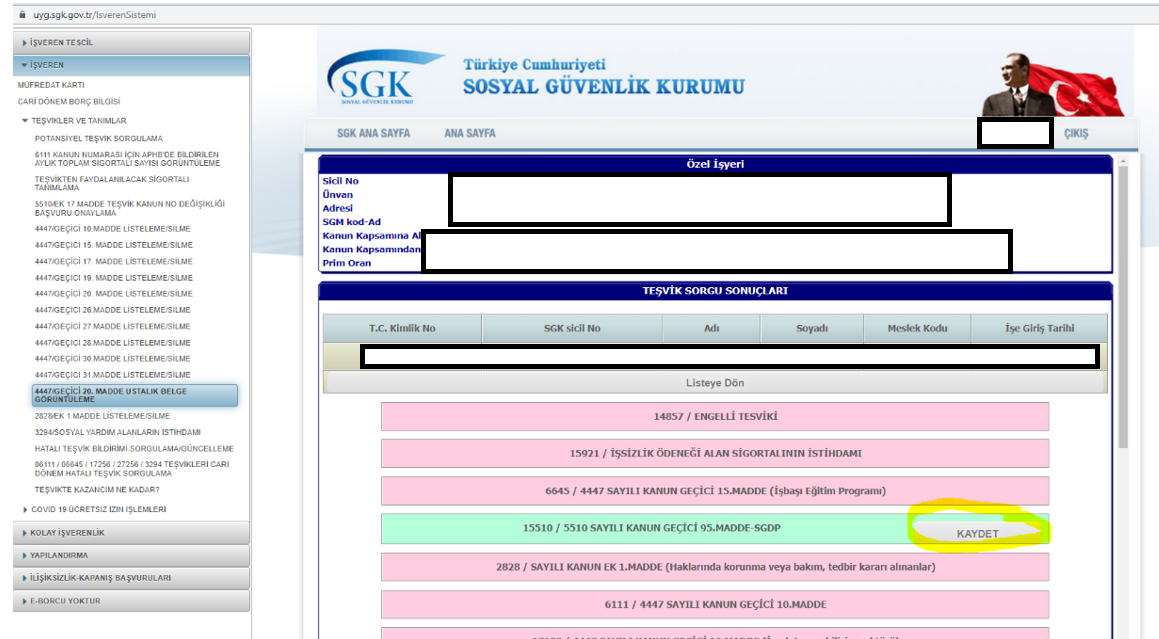Select 4447/GEÇİCİ 31.MADDE LİSTELEME/SİLME
This screenshot has width=1159, height=639.
pyautogui.click(x=112, y=375)
